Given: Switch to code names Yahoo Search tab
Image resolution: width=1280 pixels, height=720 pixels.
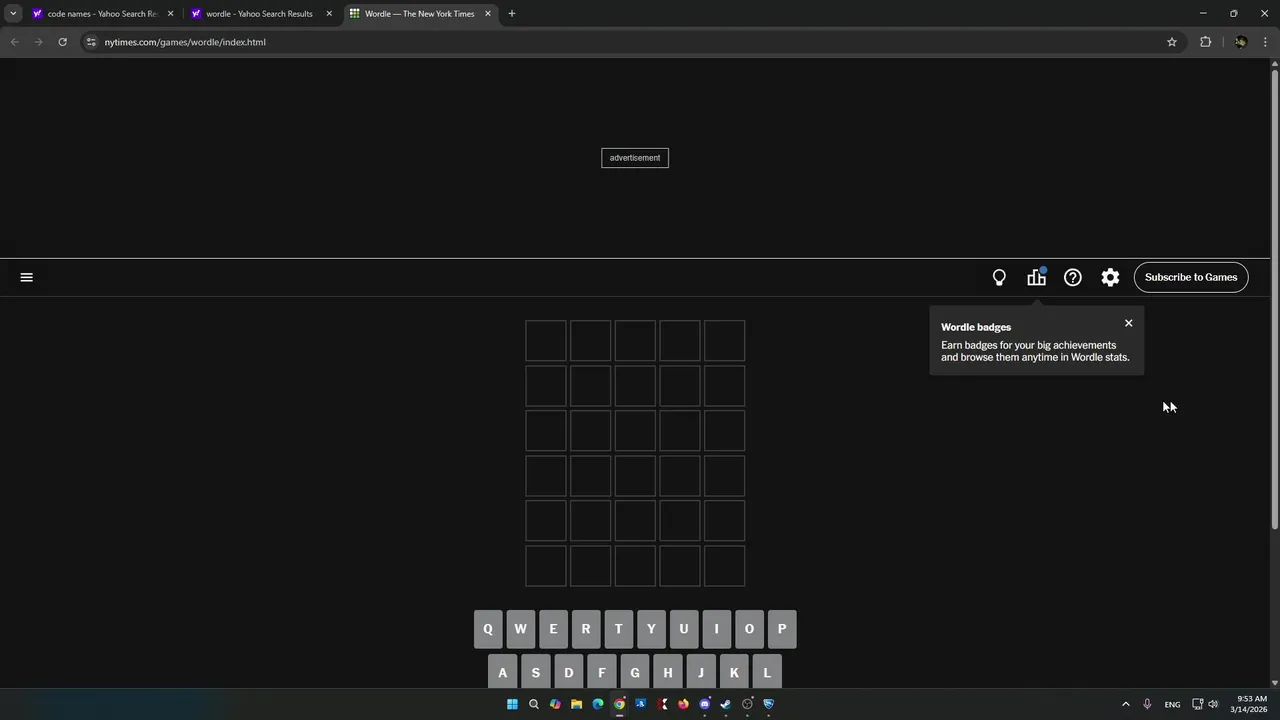Looking at the screenshot, I should 103,14.
